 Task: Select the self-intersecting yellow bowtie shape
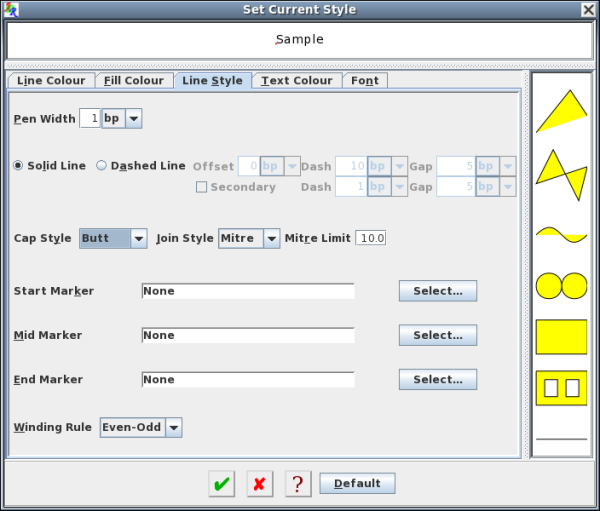click(561, 175)
